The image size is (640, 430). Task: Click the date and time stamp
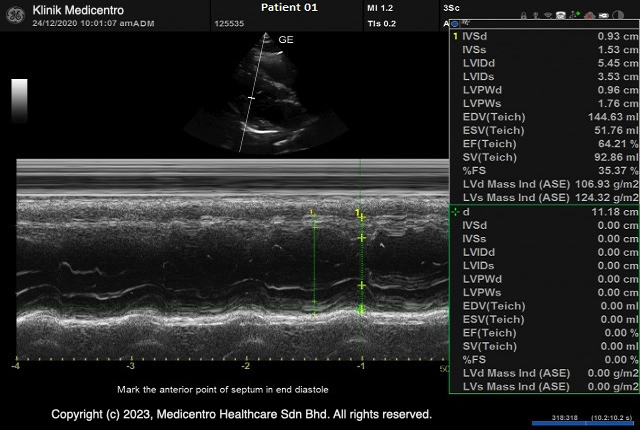93,23
